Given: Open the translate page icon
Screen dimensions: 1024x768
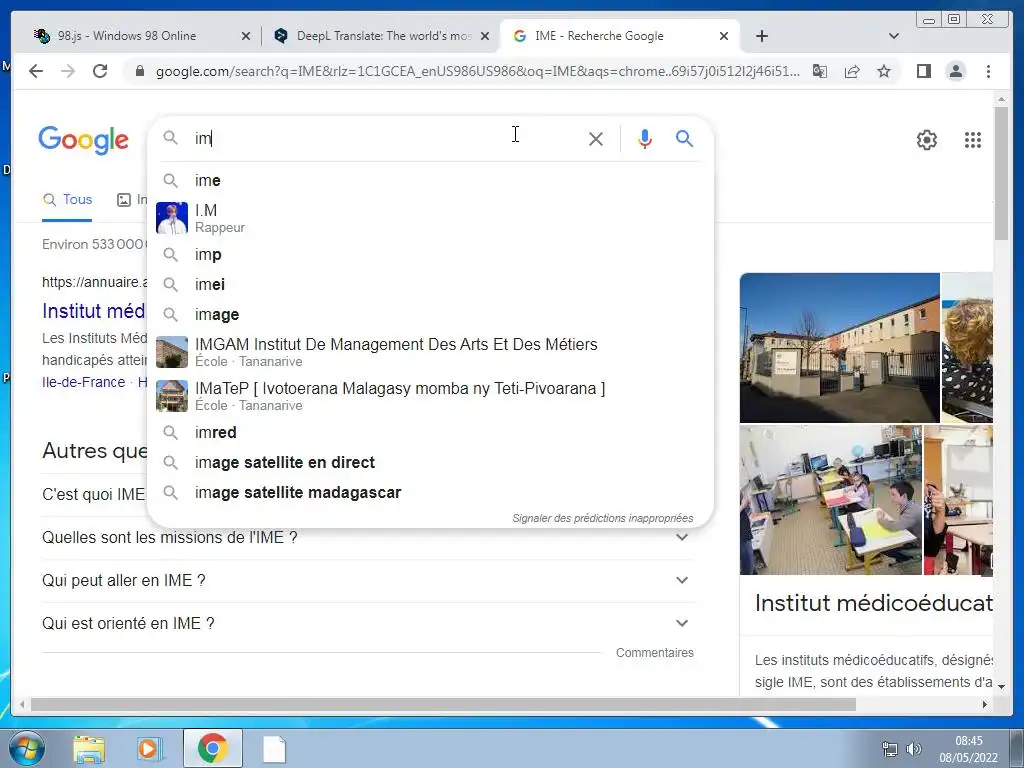Looking at the screenshot, I should click(820, 71).
